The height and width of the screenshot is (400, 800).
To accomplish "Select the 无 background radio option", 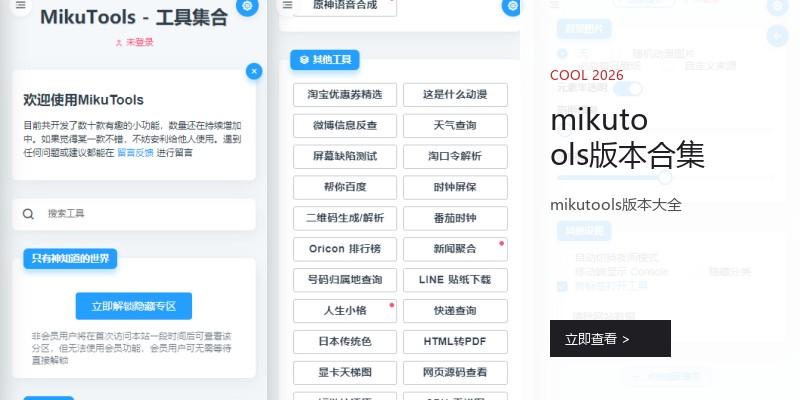I will point(562,54).
